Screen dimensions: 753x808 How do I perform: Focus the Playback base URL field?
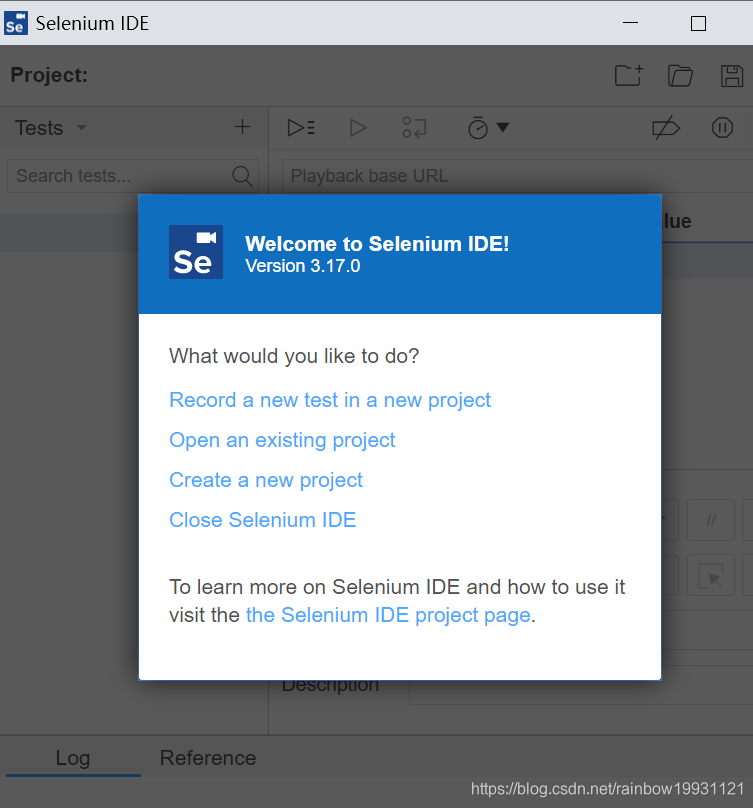517,176
